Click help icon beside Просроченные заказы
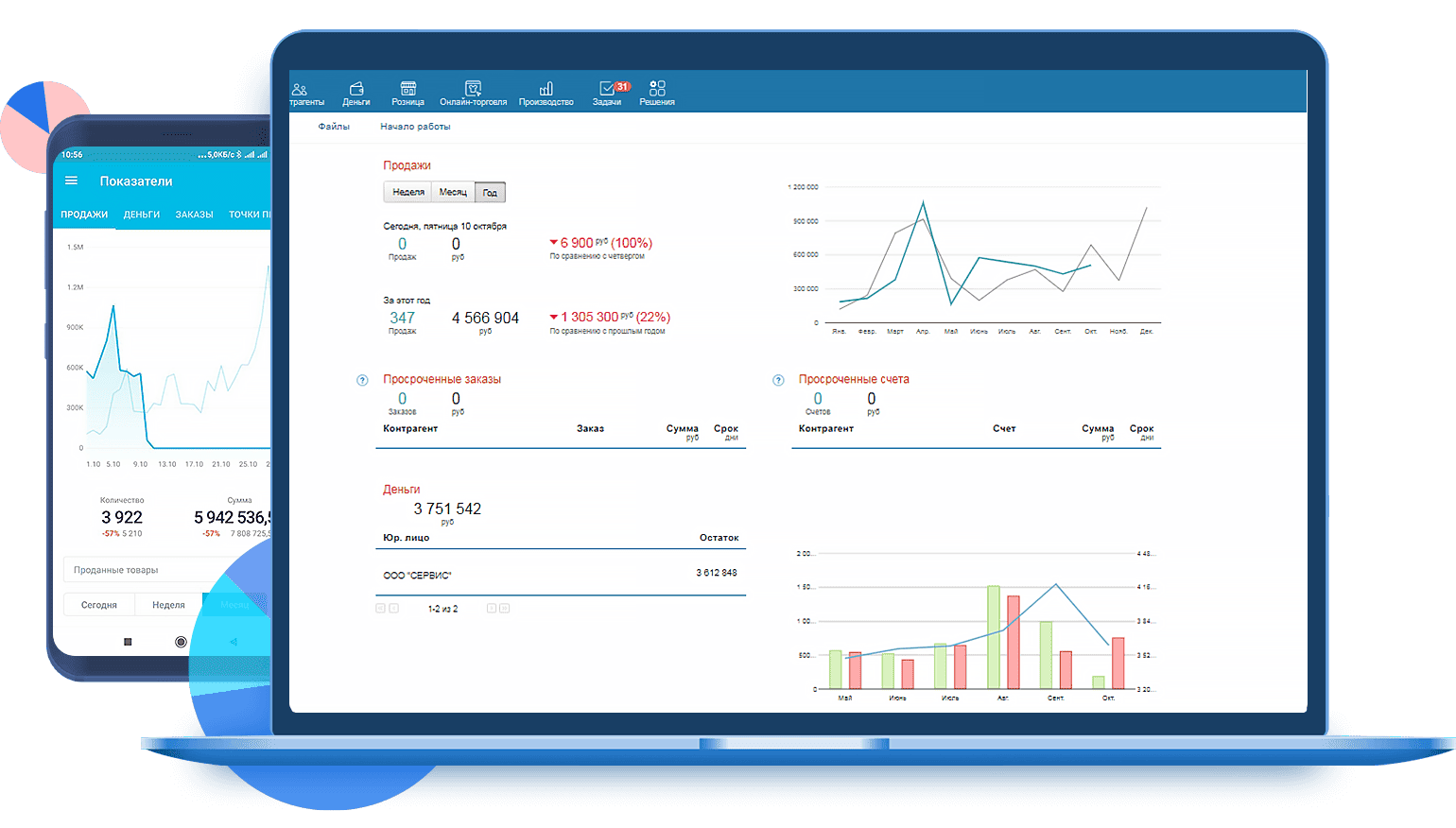Screen dimensions: 1456x828 pyautogui.click(x=362, y=380)
